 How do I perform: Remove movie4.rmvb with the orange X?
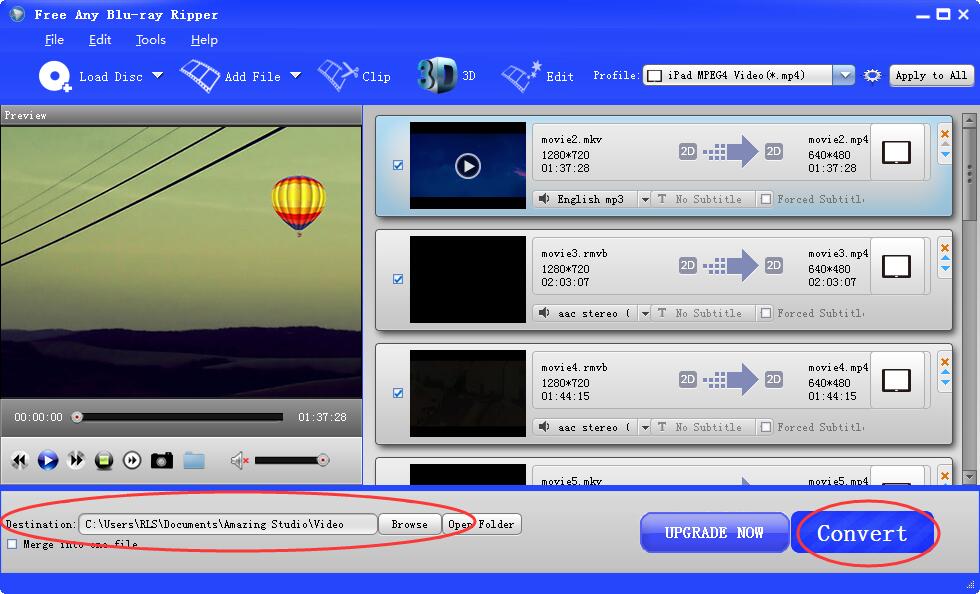click(944, 361)
